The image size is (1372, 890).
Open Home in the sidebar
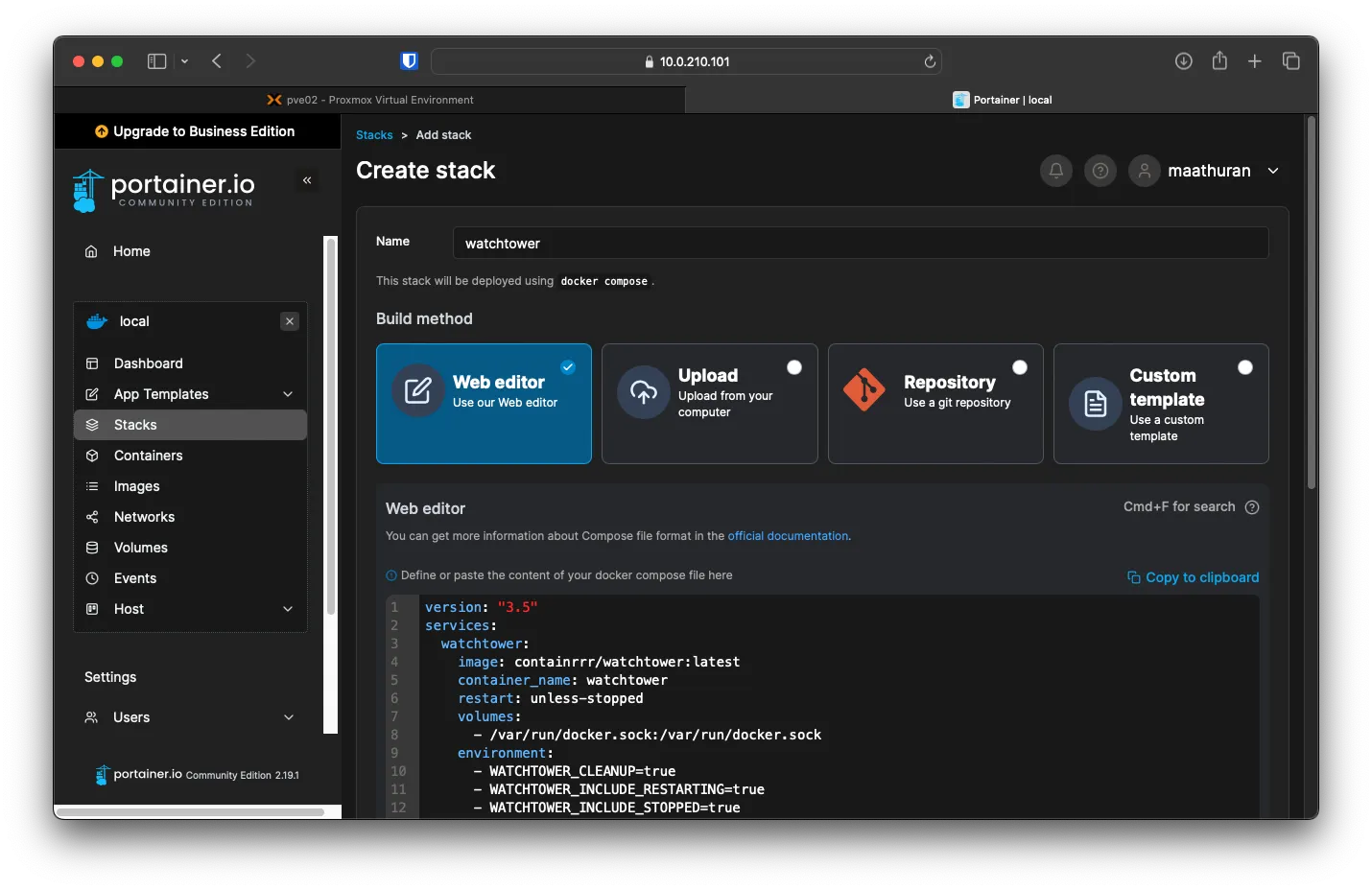pos(131,251)
